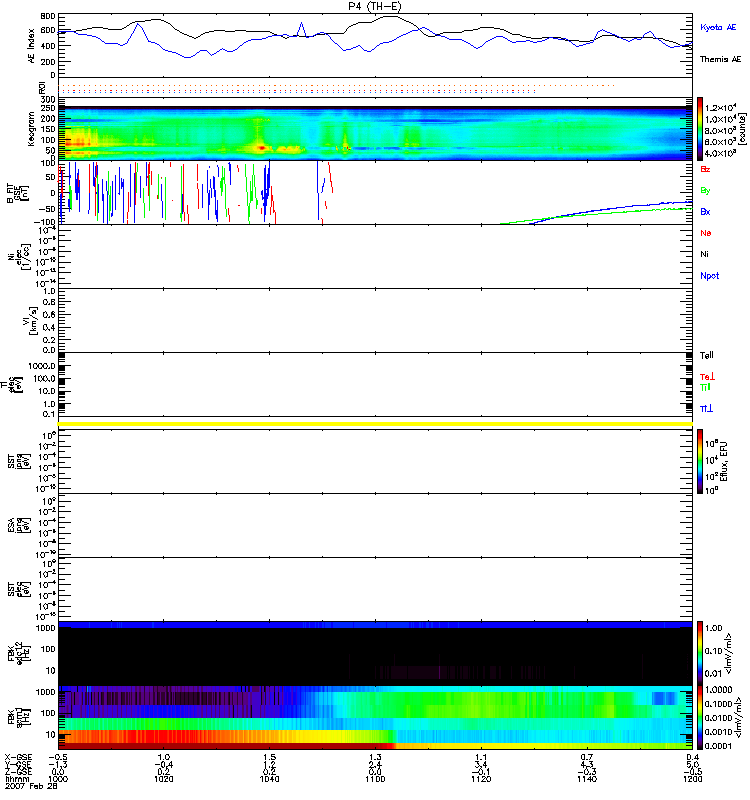Click the keogram counts color bar
Viewport: 750px width, 800px height.
(x=700, y=129)
